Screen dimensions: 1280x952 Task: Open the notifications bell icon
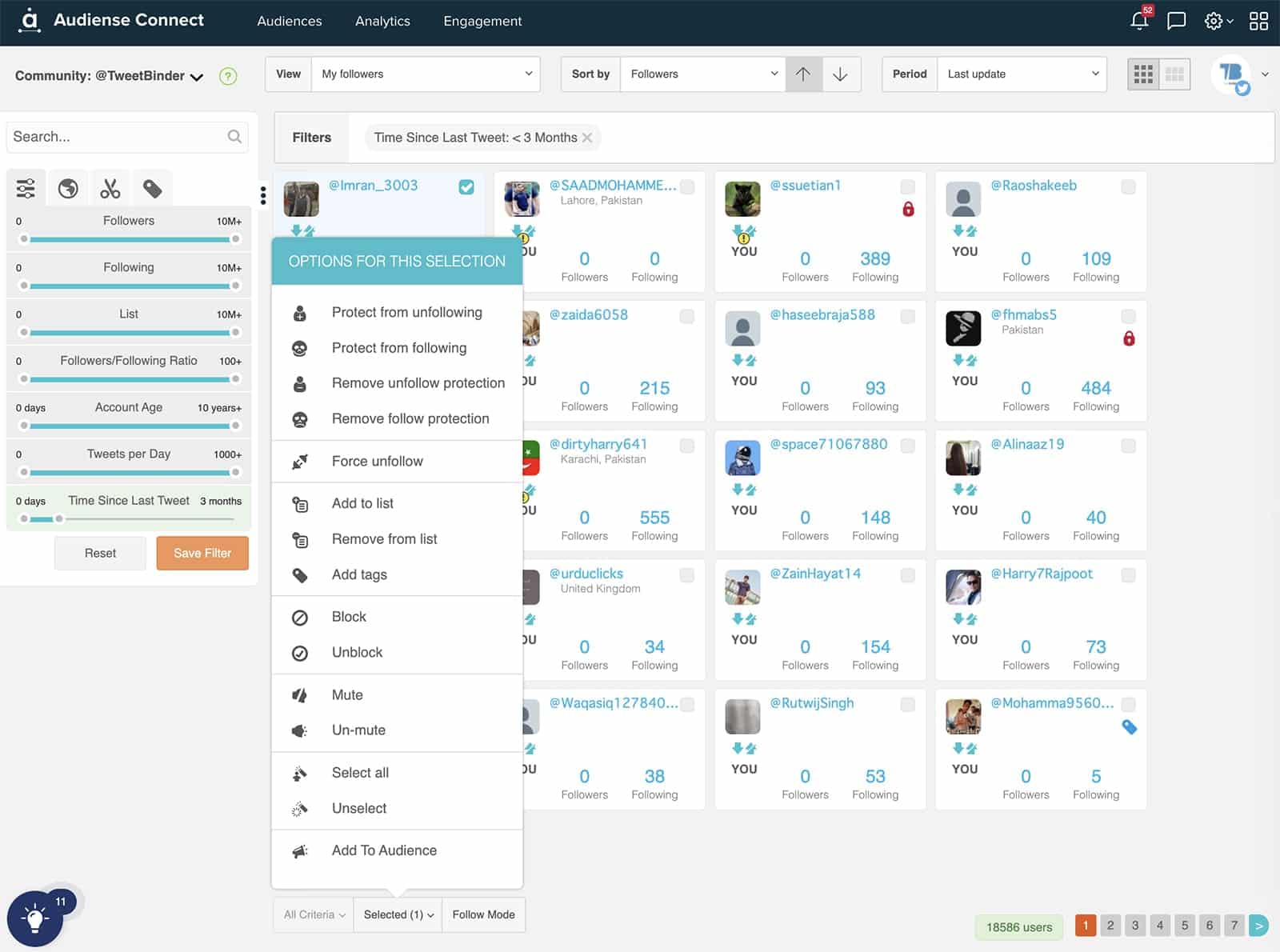[1140, 20]
